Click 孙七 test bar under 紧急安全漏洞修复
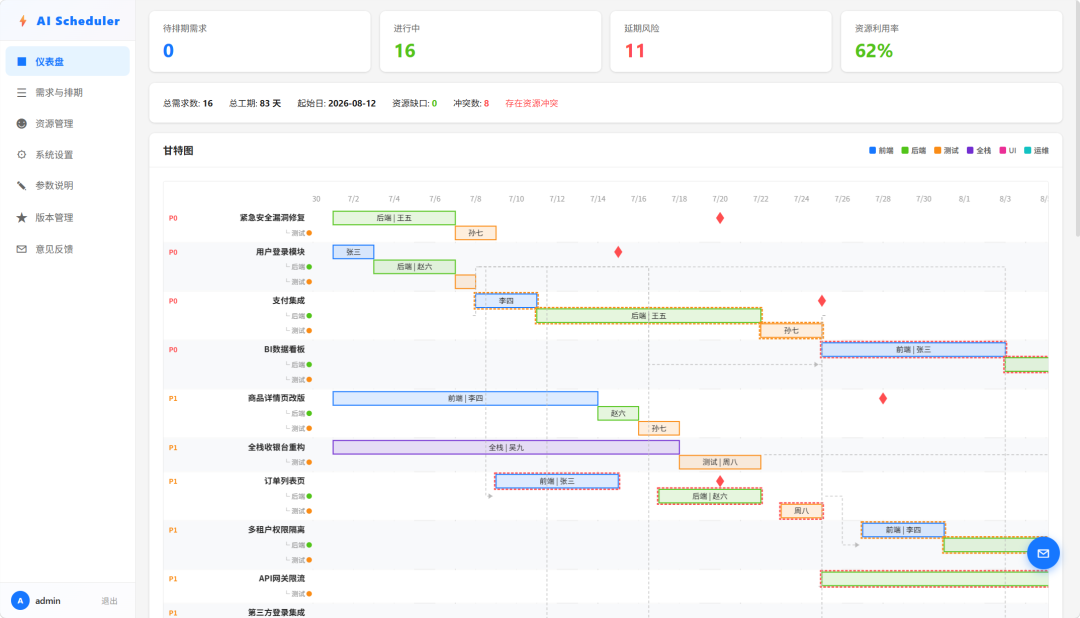 click(x=475, y=233)
